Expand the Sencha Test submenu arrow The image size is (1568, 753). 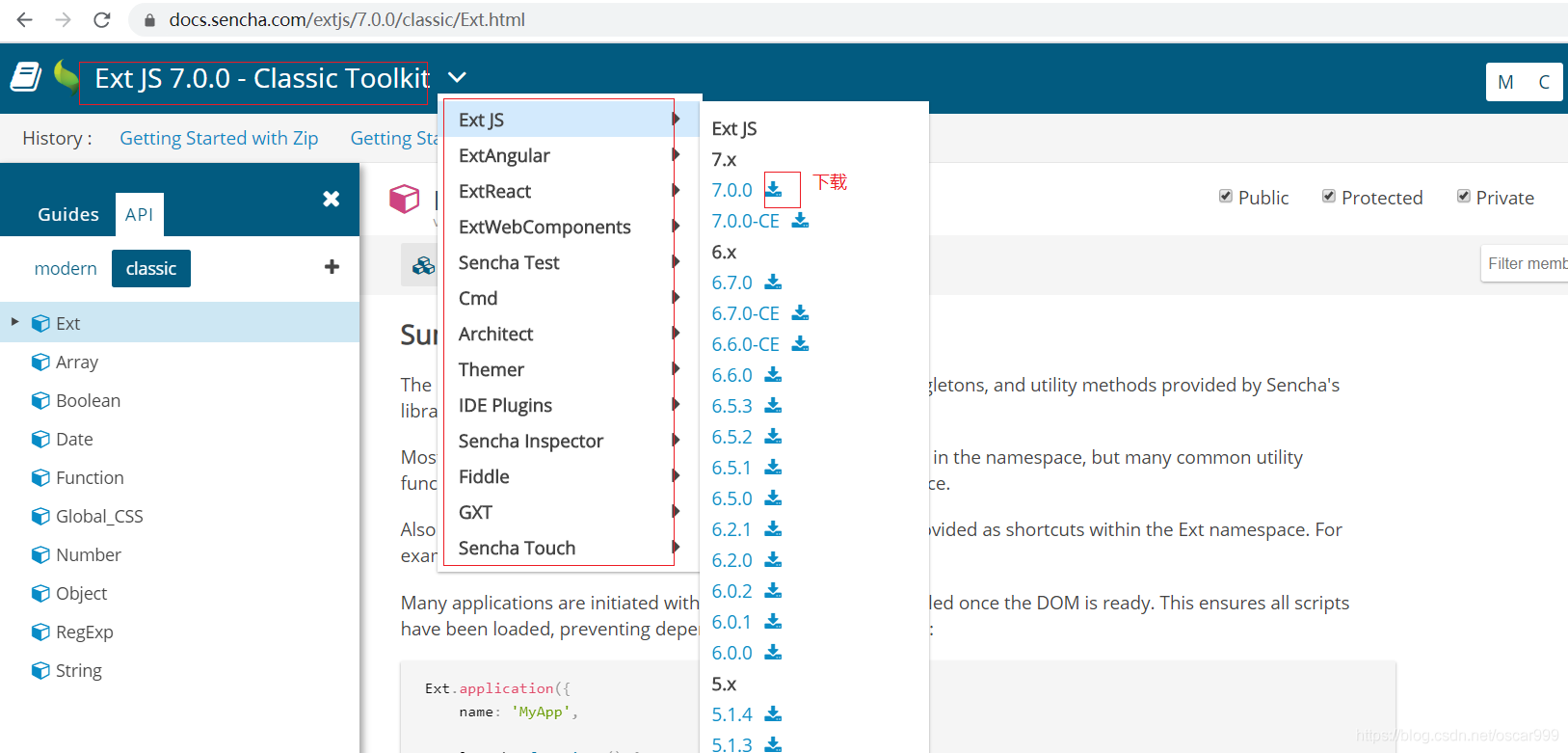pos(677,261)
